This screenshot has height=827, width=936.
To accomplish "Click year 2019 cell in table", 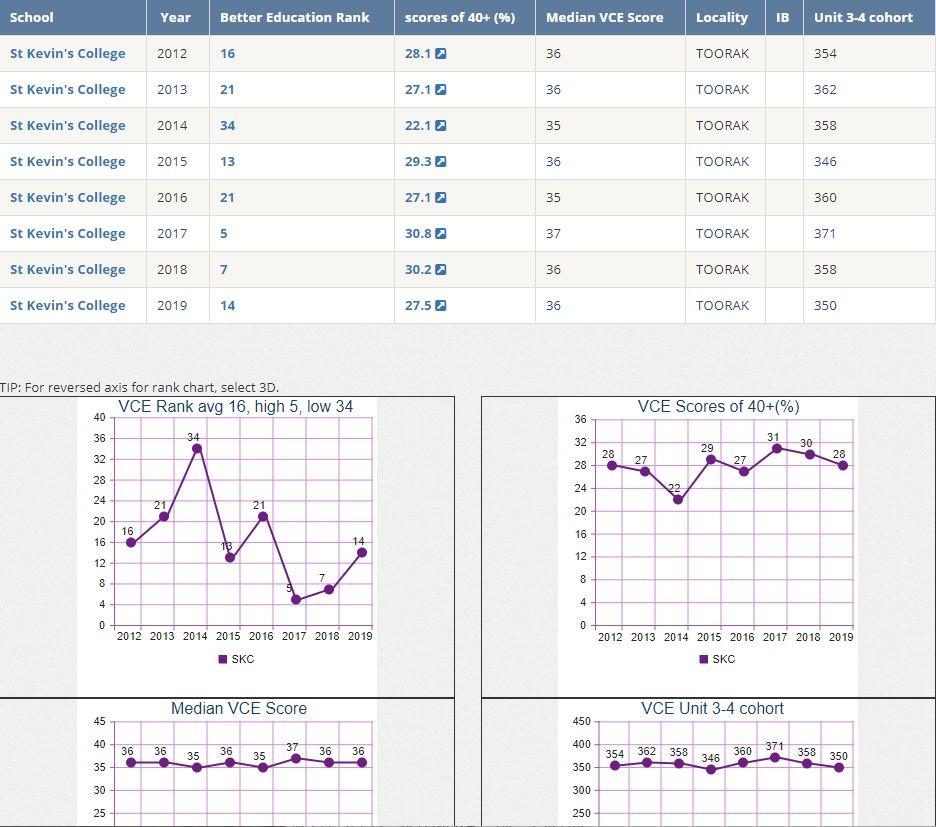I will pyautogui.click(x=172, y=306).
